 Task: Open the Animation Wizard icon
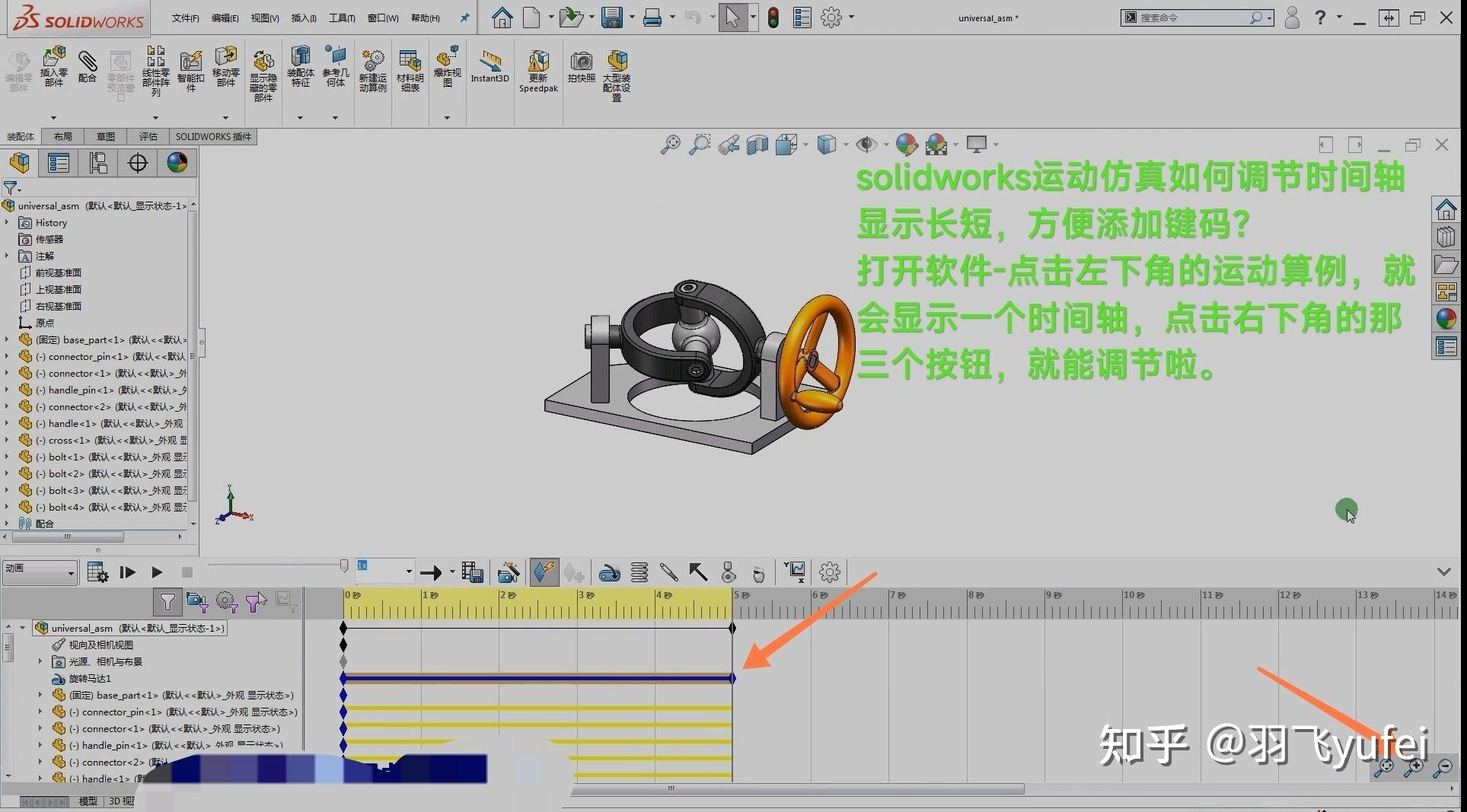[509, 572]
